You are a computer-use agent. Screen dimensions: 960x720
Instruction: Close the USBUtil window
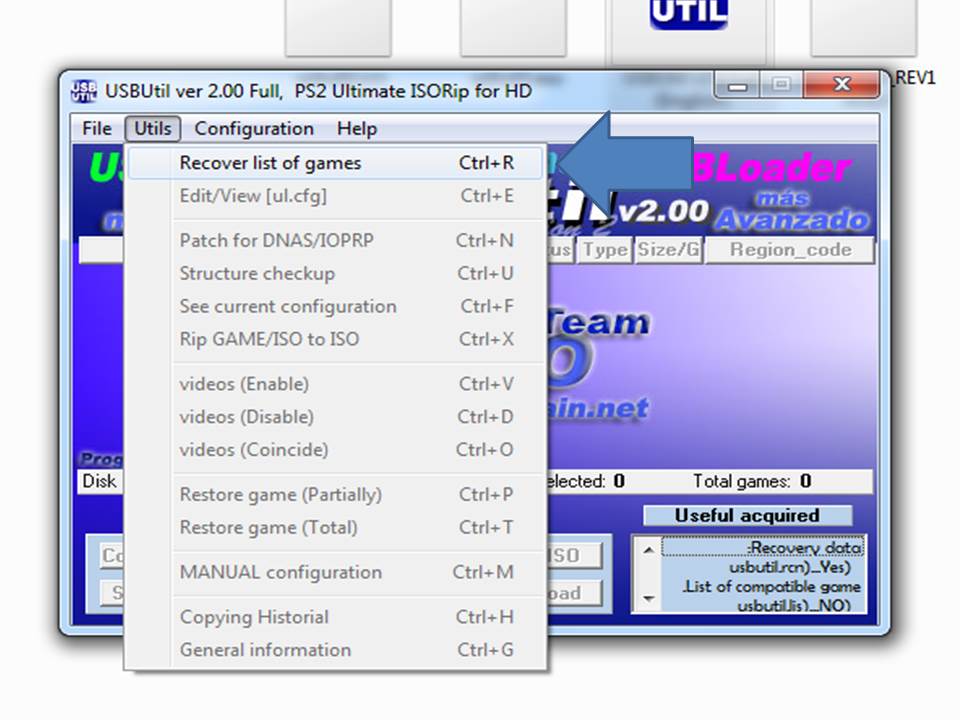tap(842, 84)
